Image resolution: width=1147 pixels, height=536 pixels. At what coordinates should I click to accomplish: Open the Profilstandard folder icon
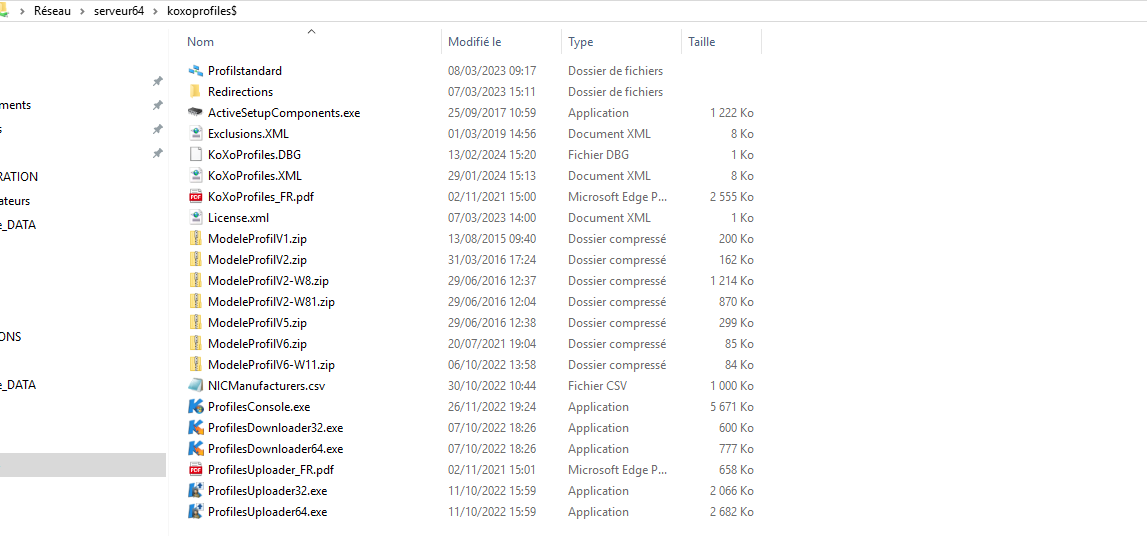point(195,71)
